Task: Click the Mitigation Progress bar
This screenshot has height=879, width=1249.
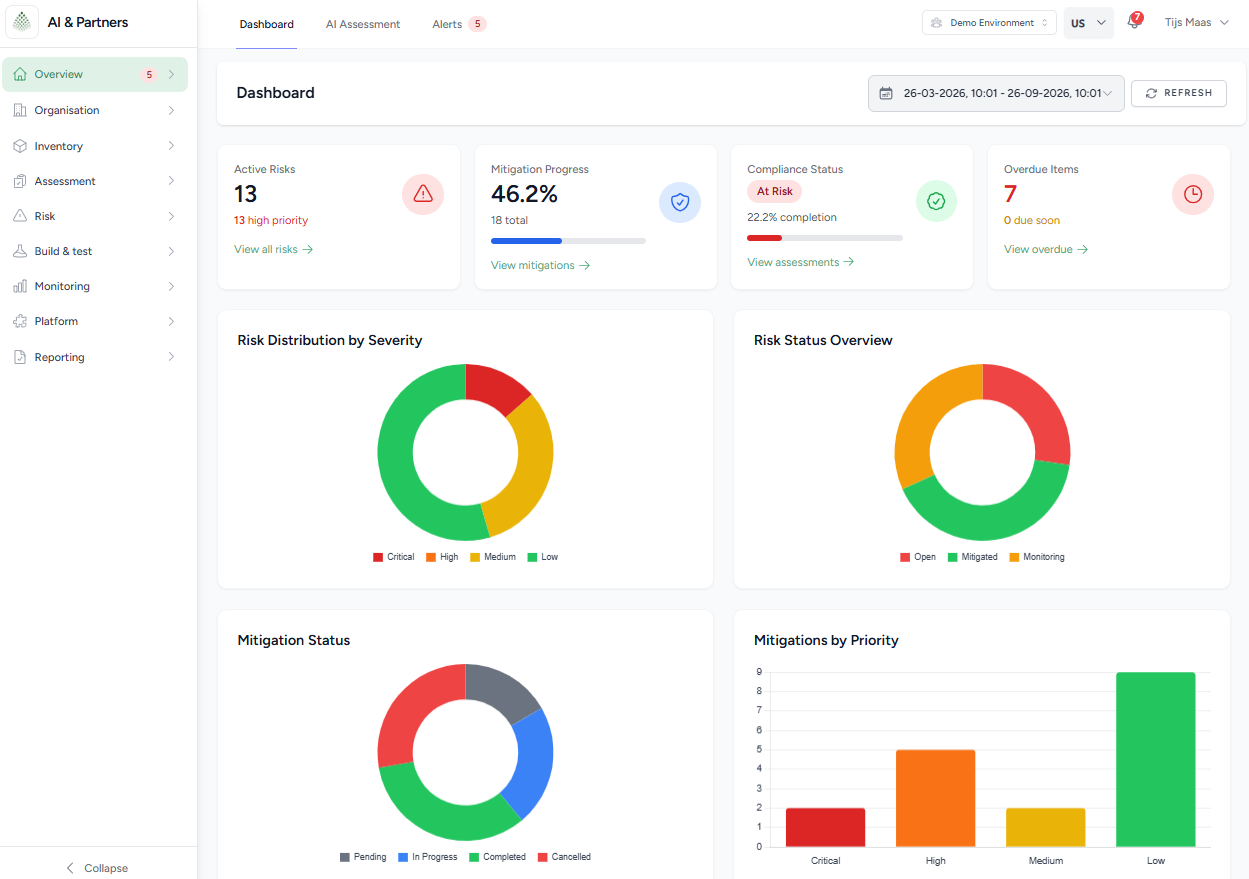Action: tap(568, 241)
